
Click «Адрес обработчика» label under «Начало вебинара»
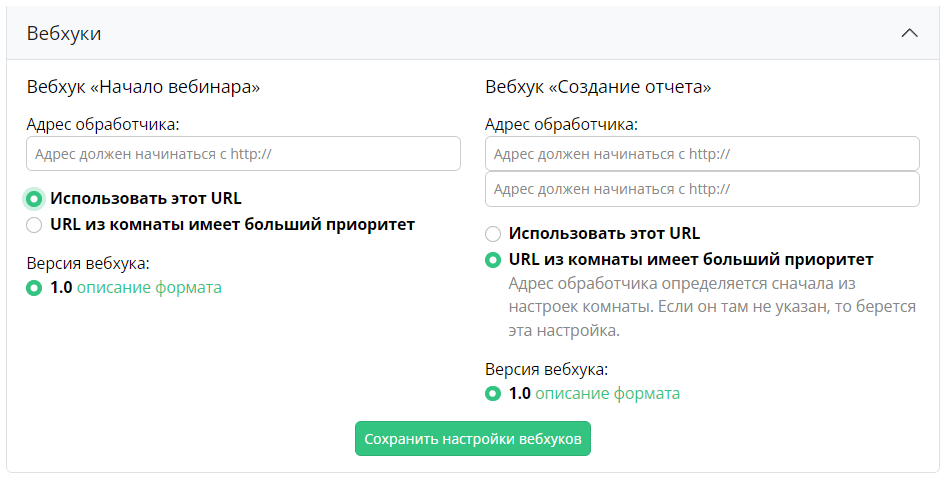103,125
